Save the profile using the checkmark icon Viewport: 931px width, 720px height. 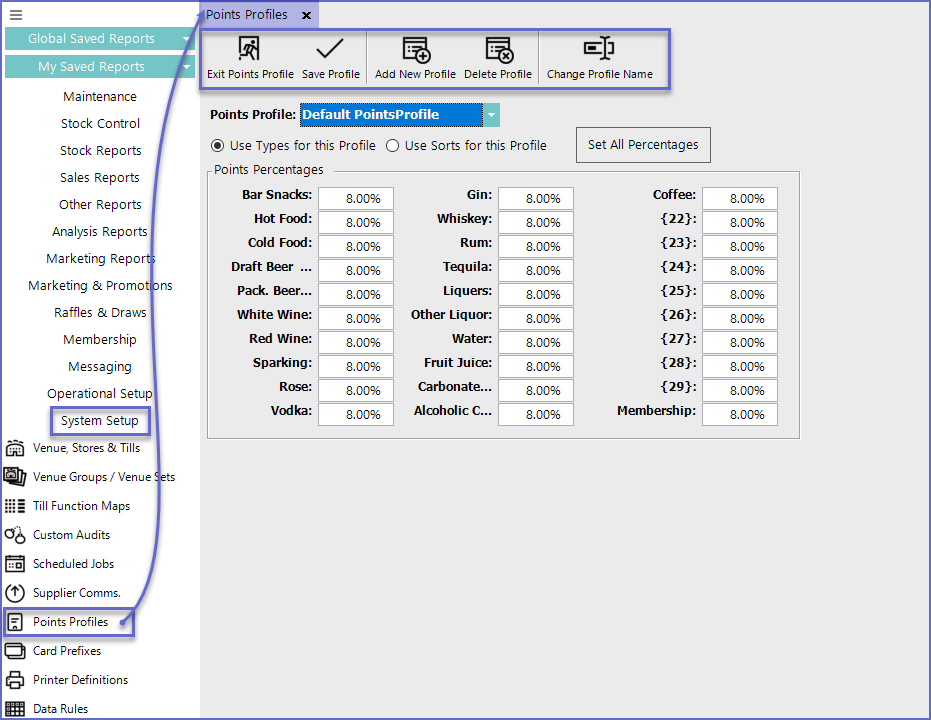[330, 50]
